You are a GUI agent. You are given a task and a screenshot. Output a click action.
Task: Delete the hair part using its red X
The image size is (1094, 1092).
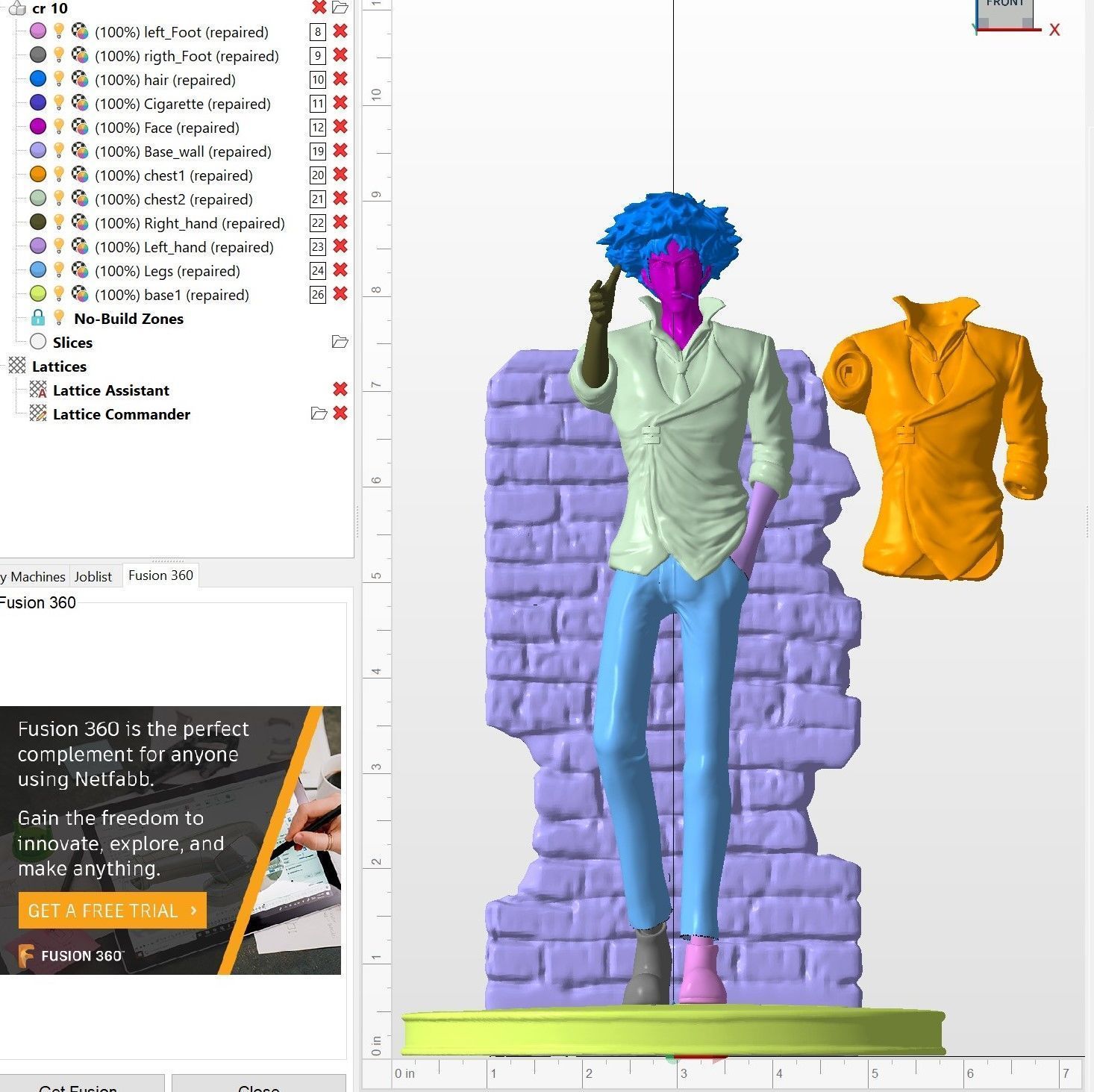[340, 79]
